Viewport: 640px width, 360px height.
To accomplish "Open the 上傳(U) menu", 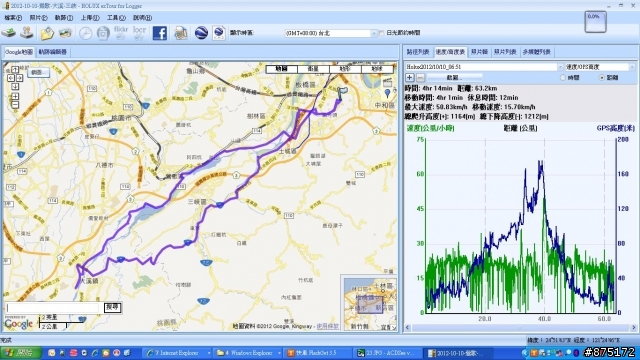I will (90, 18).
